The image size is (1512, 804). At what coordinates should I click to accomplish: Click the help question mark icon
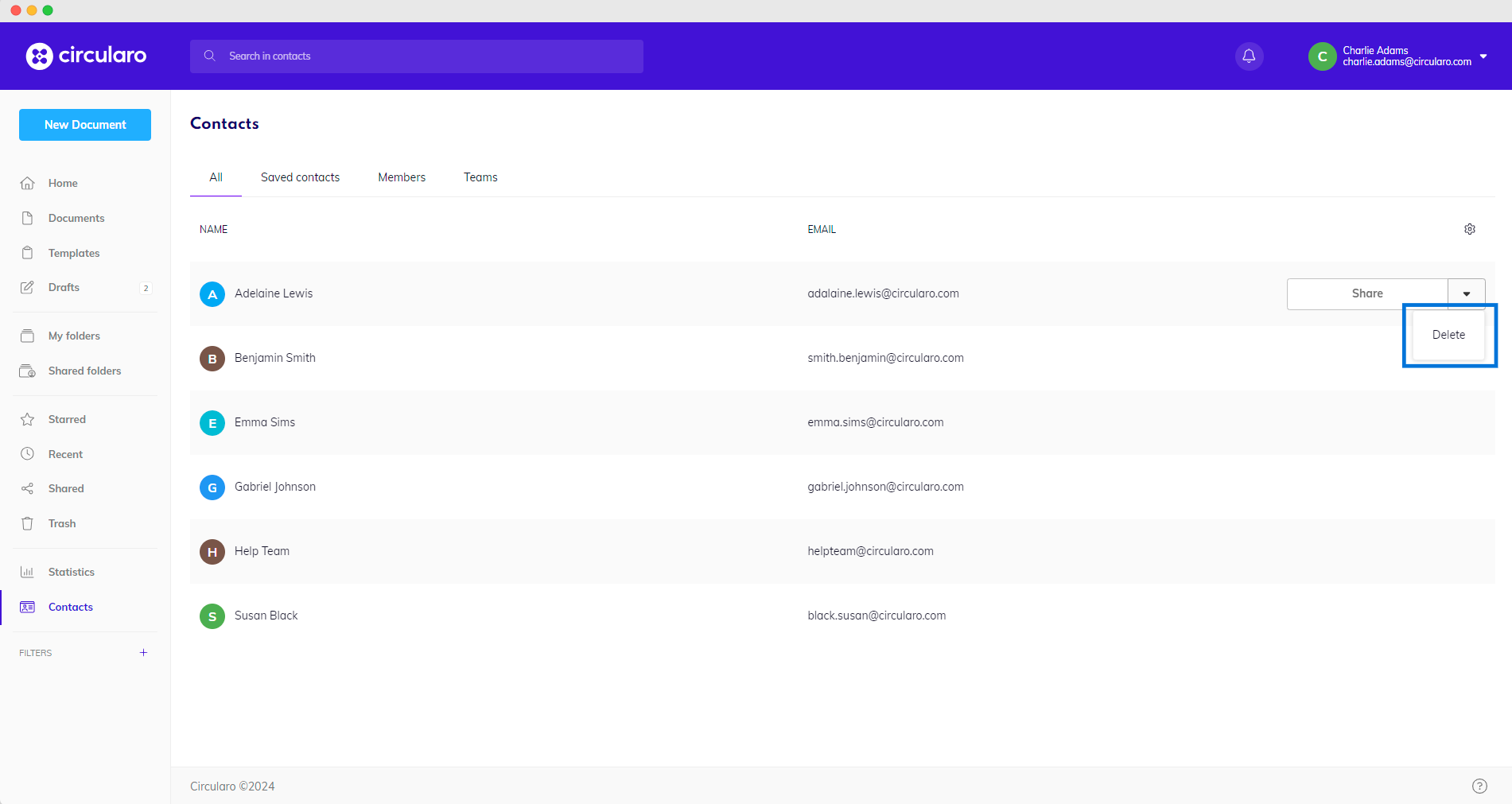pos(1479,786)
